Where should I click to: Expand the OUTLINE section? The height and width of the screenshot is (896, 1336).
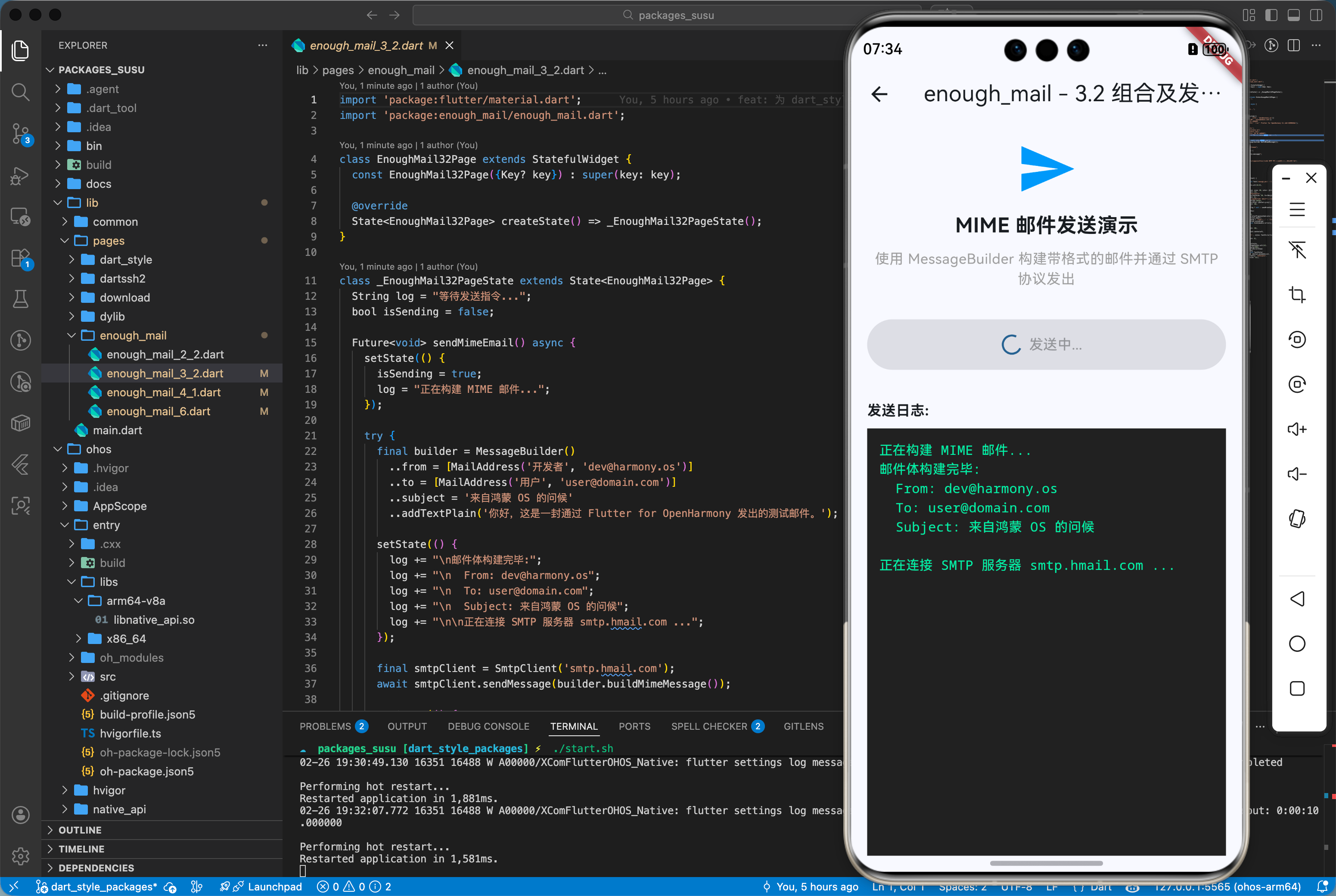pyautogui.click(x=80, y=830)
